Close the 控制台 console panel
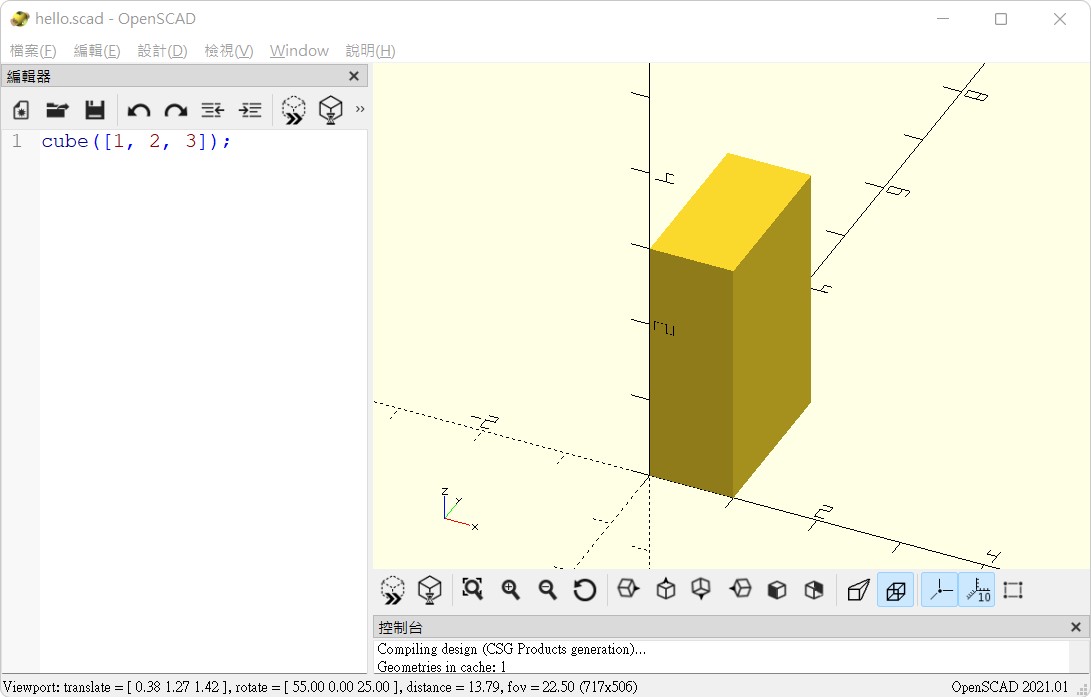Image resolution: width=1091 pixels, height=697 pixels. click(x=1076, y=627)
